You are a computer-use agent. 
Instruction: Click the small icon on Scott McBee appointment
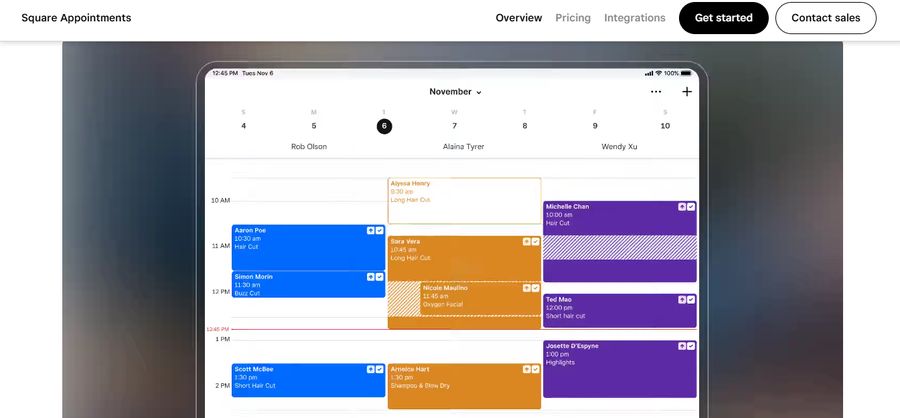pos(370,369)
